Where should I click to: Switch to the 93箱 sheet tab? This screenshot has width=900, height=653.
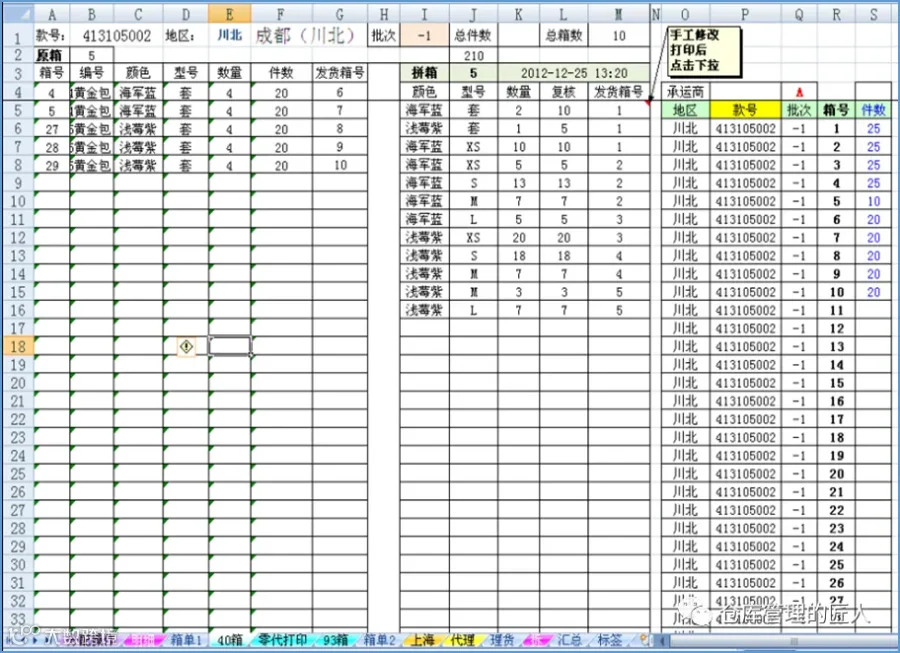[x=335, y=639]
